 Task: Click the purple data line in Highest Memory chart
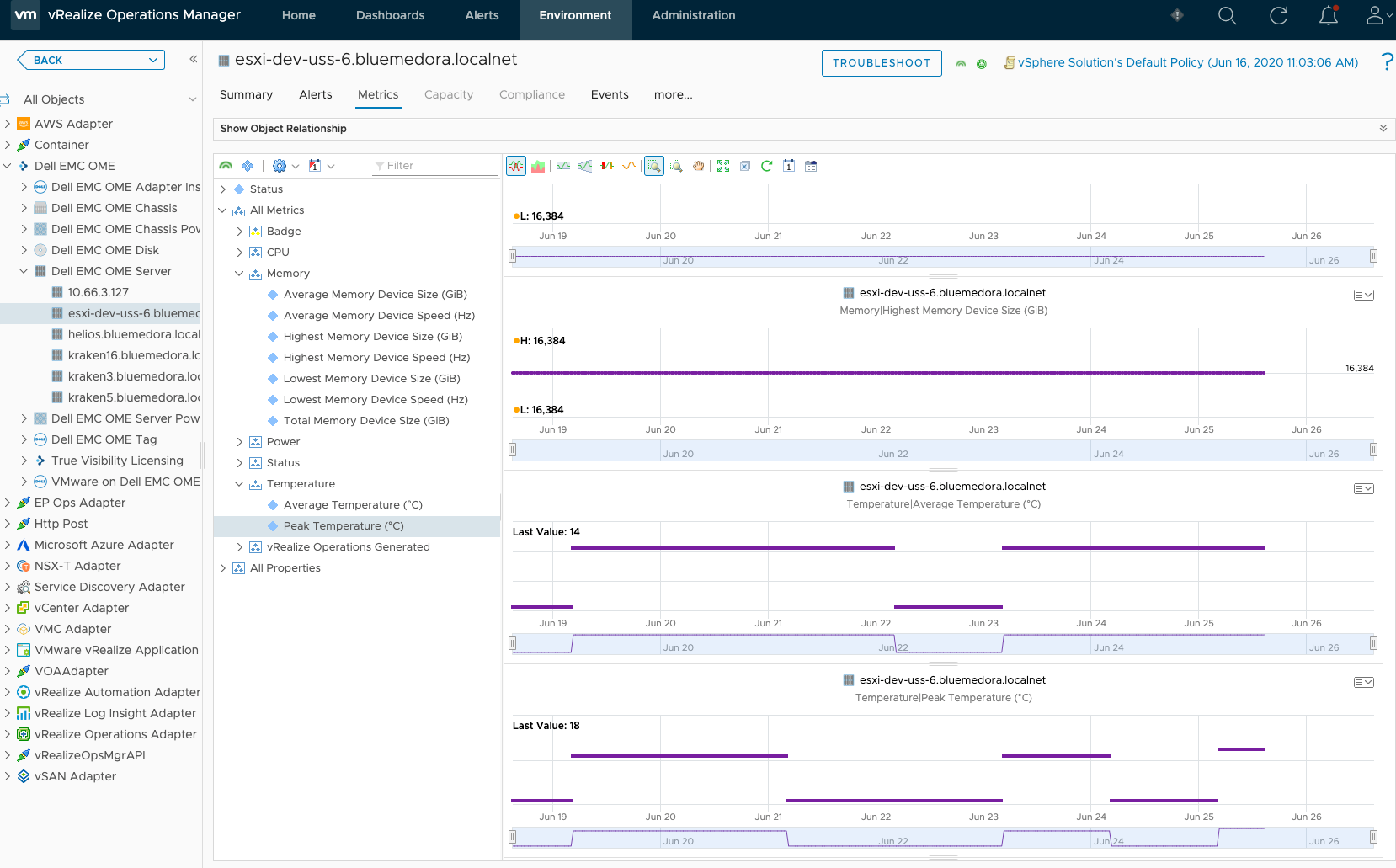888,373
